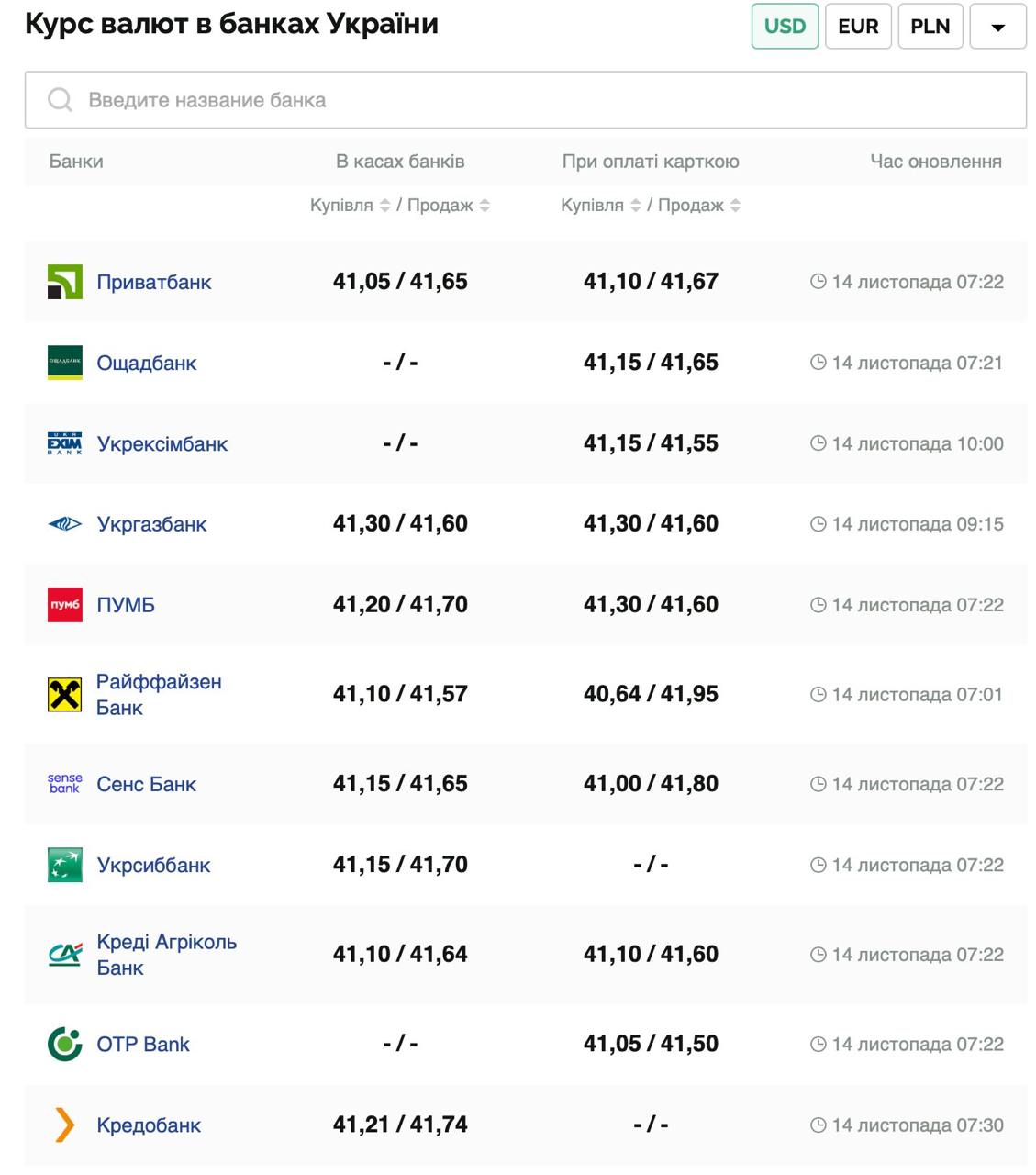Viewport: 1036px width, 1175px height.
Task: Switch to the PLN currency tab
Action: pos(930,26)
